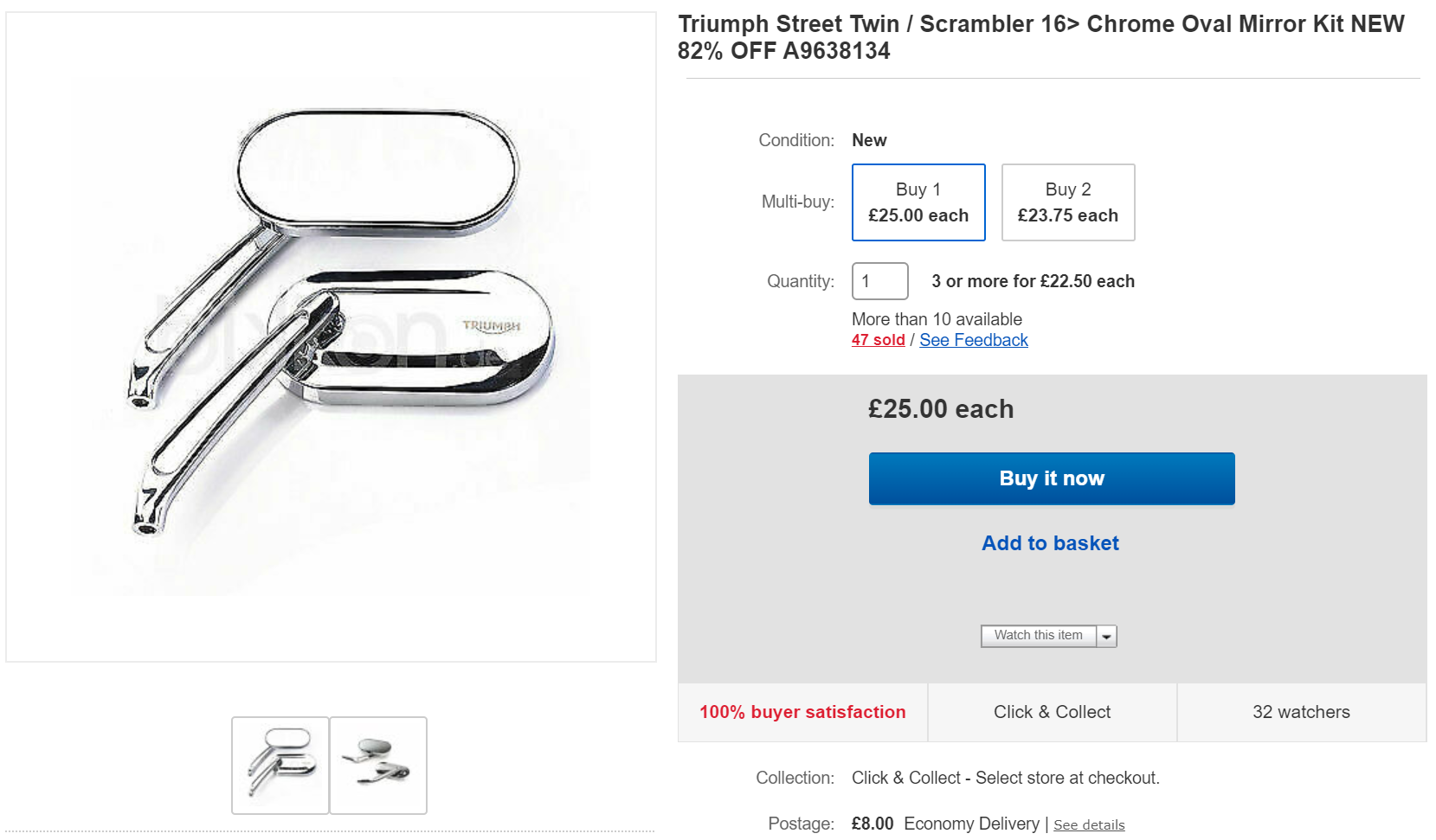Screen dimensions: 1436x840
Task: Click the main chrome mirror product image
Action: click(331, 337)
